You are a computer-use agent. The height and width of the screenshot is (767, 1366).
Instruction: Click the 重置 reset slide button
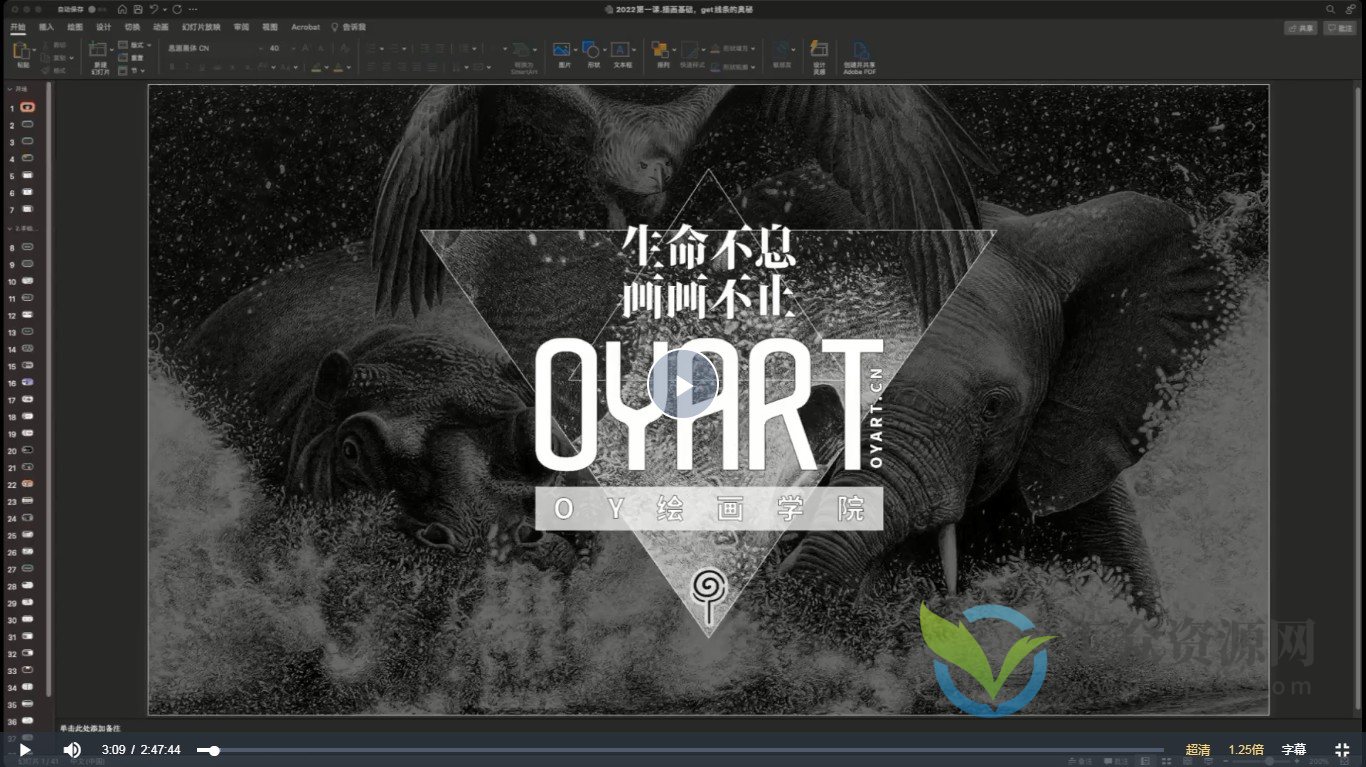(132, 58)
